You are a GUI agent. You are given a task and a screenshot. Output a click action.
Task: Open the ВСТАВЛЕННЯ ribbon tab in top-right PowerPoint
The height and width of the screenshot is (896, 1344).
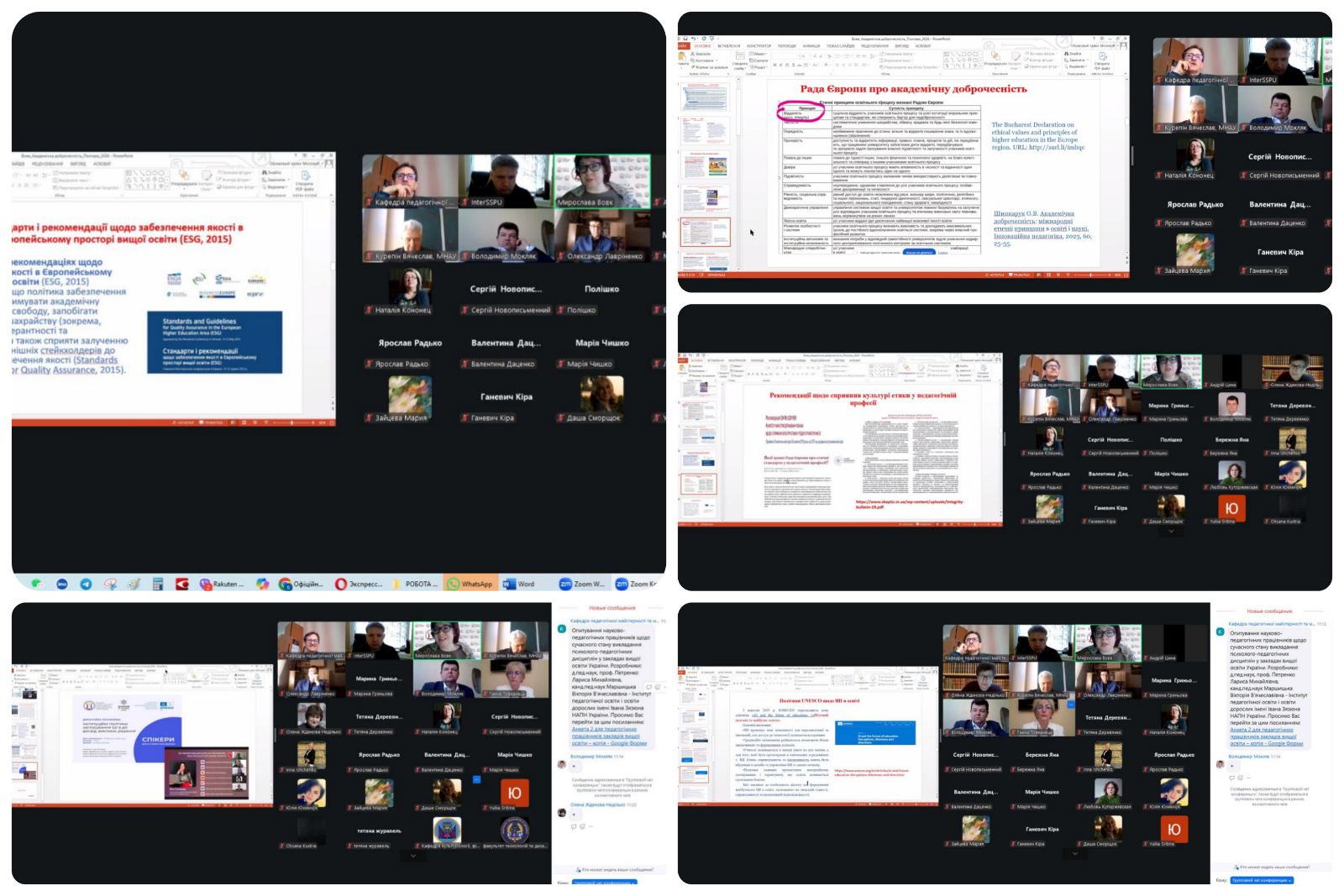(728, 46)
